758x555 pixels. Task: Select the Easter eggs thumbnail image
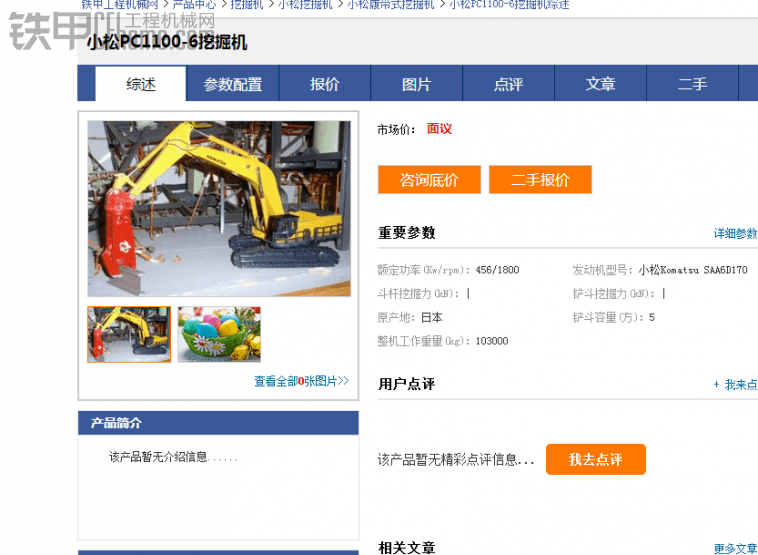pyautogui.click(x=219, y=334)
